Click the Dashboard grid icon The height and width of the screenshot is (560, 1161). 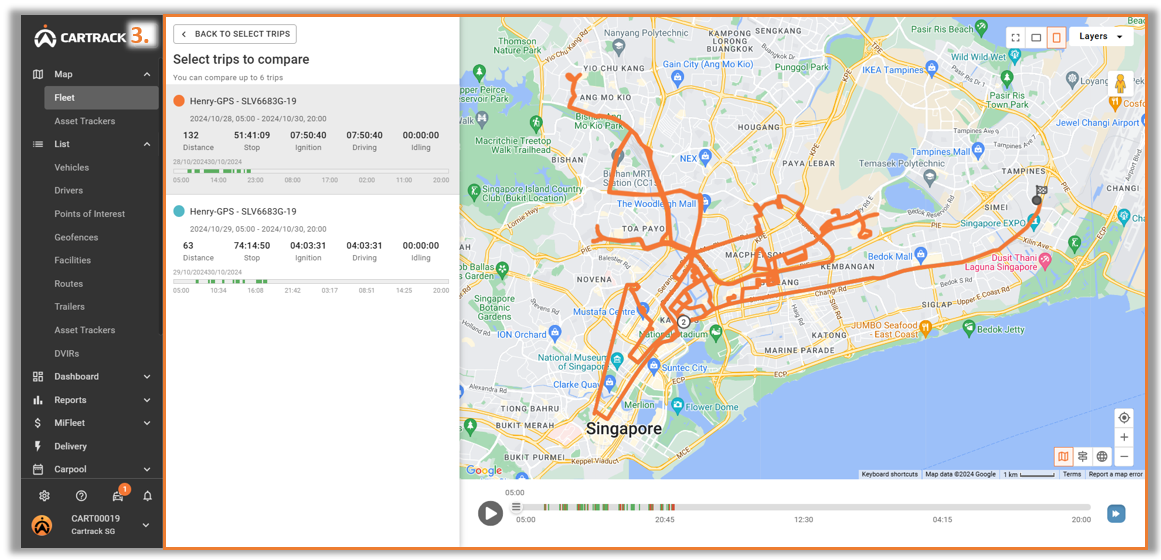(x=38, y=376)
